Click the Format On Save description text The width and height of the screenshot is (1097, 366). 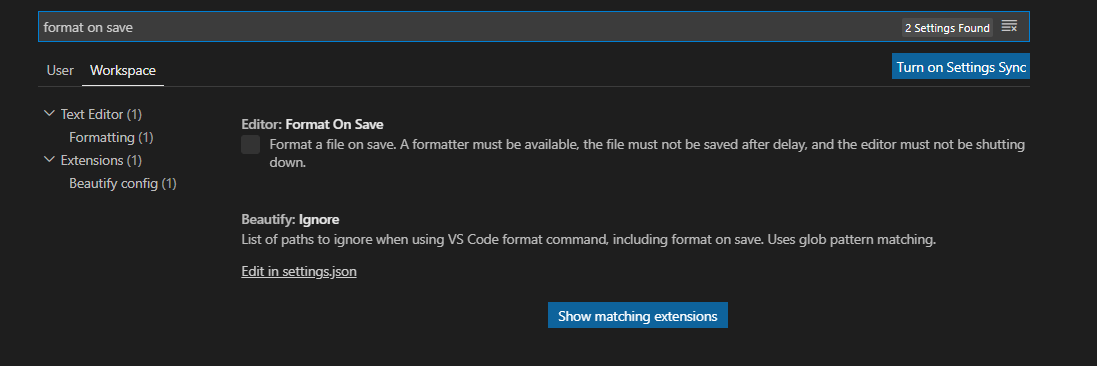(x=647, y=153)
